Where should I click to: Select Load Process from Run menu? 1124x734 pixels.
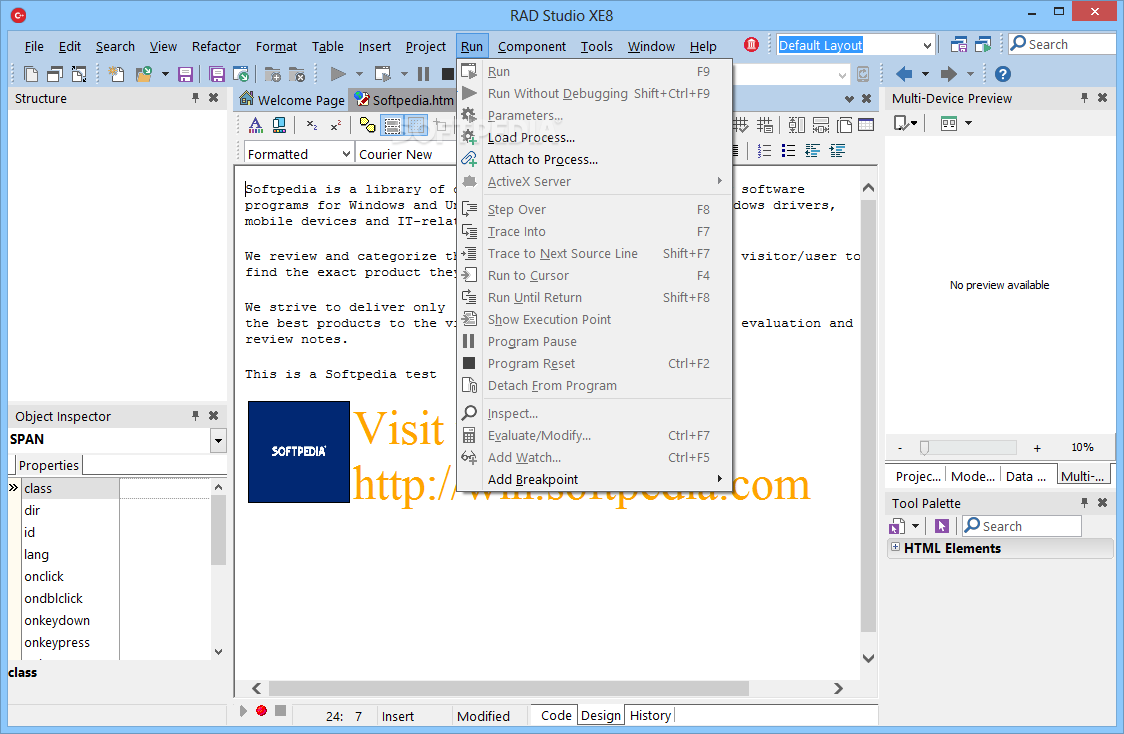[531, 138]
